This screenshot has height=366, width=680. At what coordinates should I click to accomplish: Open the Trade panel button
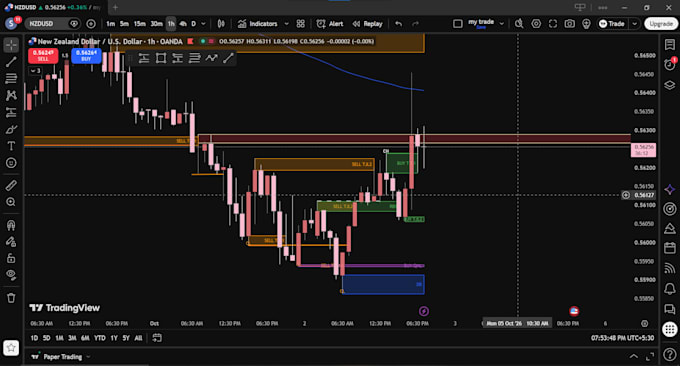coord(612,24)
